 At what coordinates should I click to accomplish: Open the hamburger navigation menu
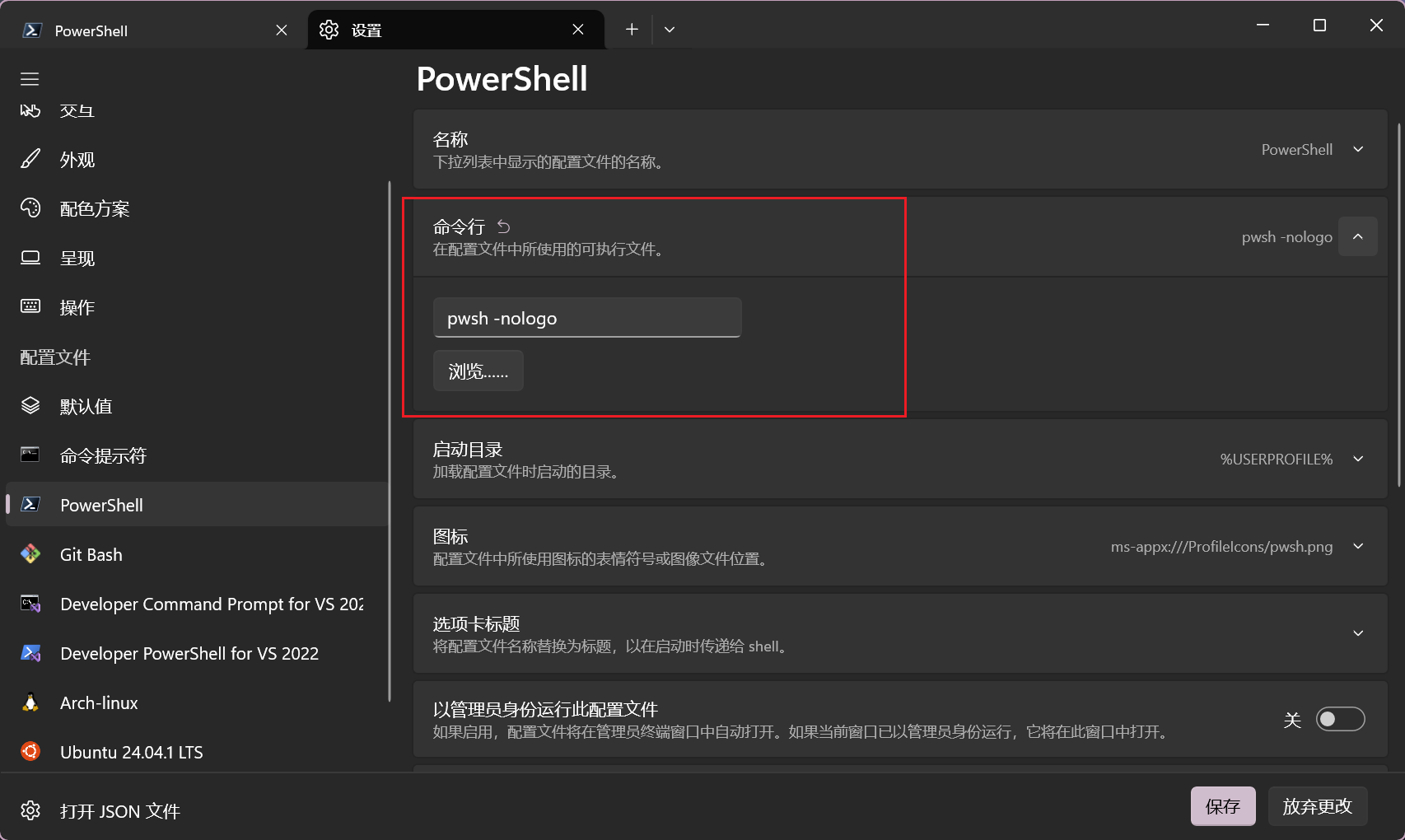pos(30,79)
